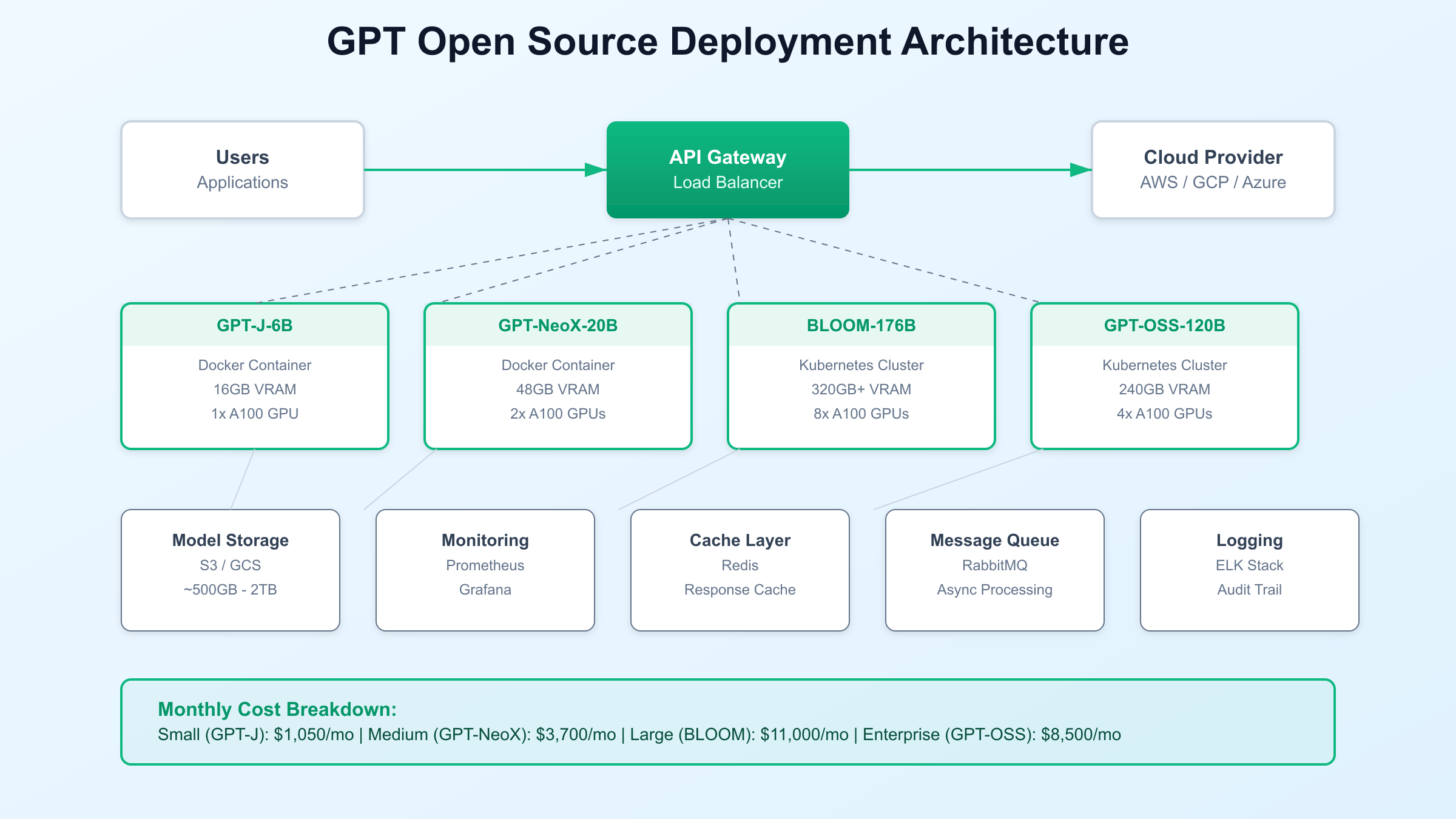The image size is (1456, 819).
Task: Select the Monitoring box title
Action: tap(485, 540)
